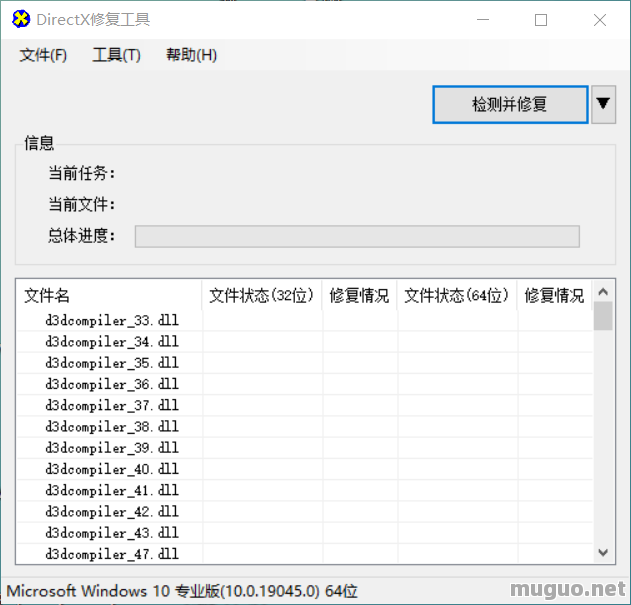Close the DirectX修复工具 window

point(600,20)
